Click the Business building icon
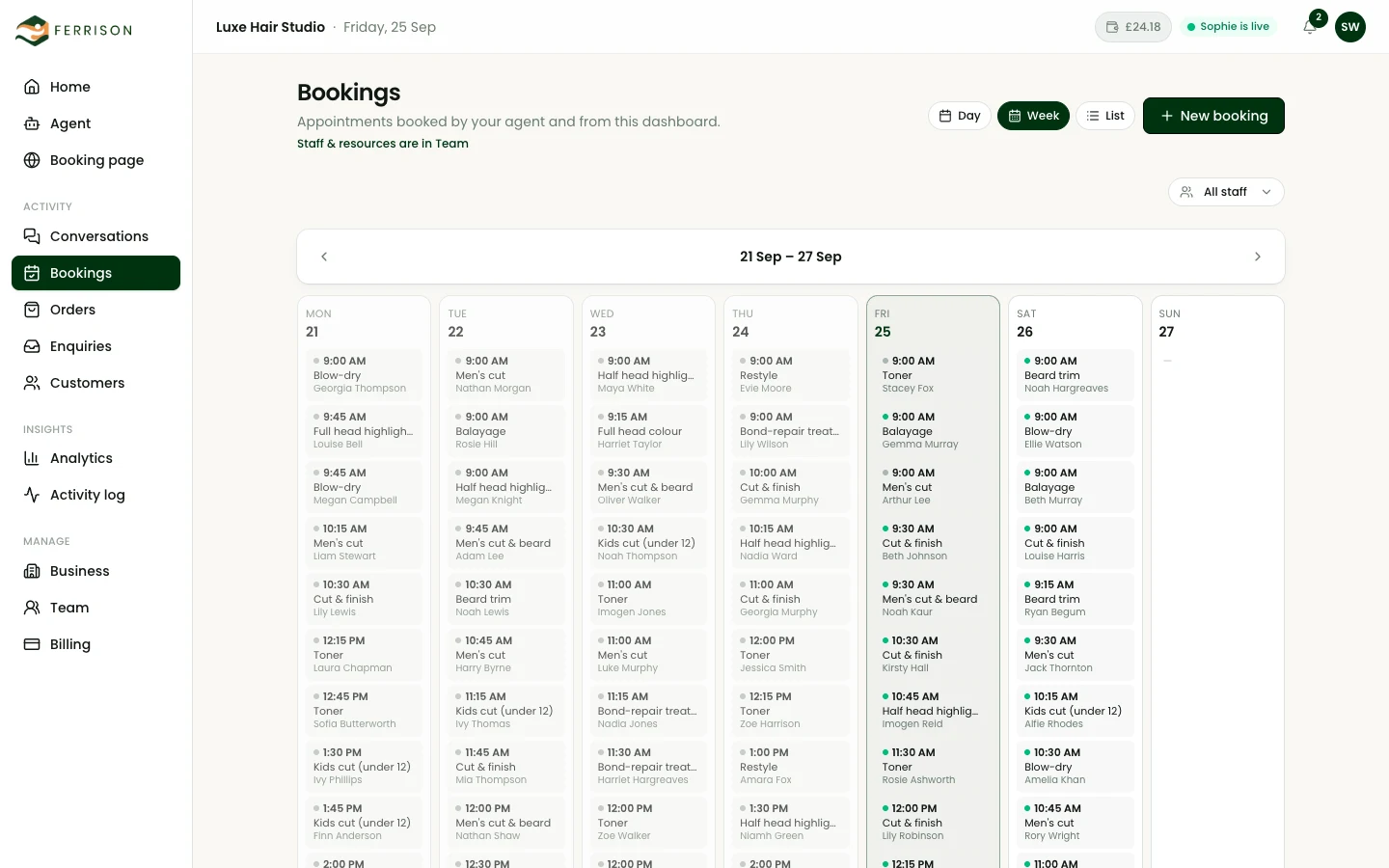The image size is (1389, 868). click(x=32, y=571)
